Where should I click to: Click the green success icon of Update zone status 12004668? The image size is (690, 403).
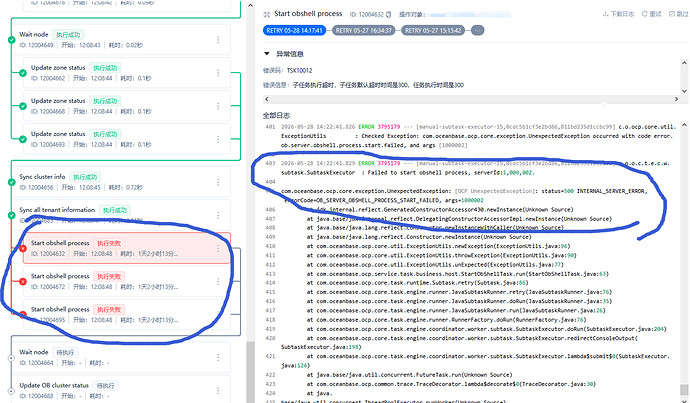(x=23, y=106)
